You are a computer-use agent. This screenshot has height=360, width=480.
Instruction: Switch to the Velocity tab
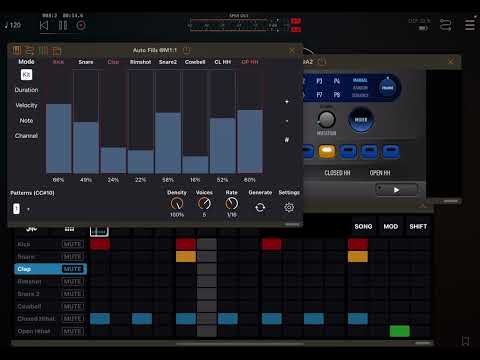point(26,105)
